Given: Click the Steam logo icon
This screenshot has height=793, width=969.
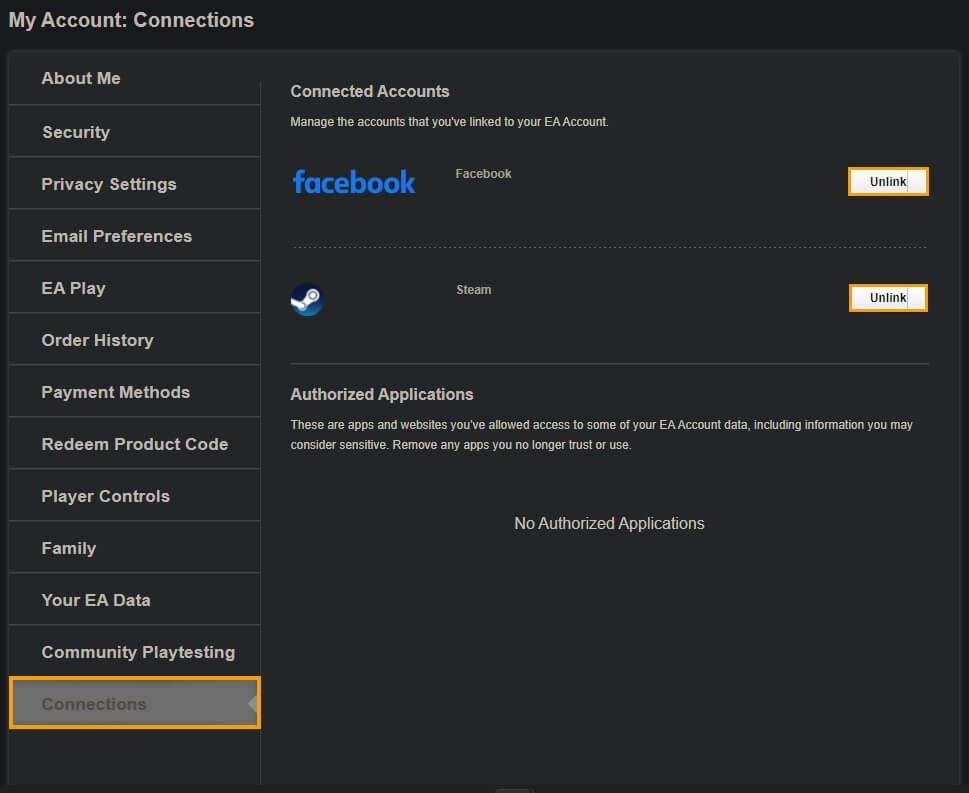Looking at the screenshot, I should (x=307, y=300).
